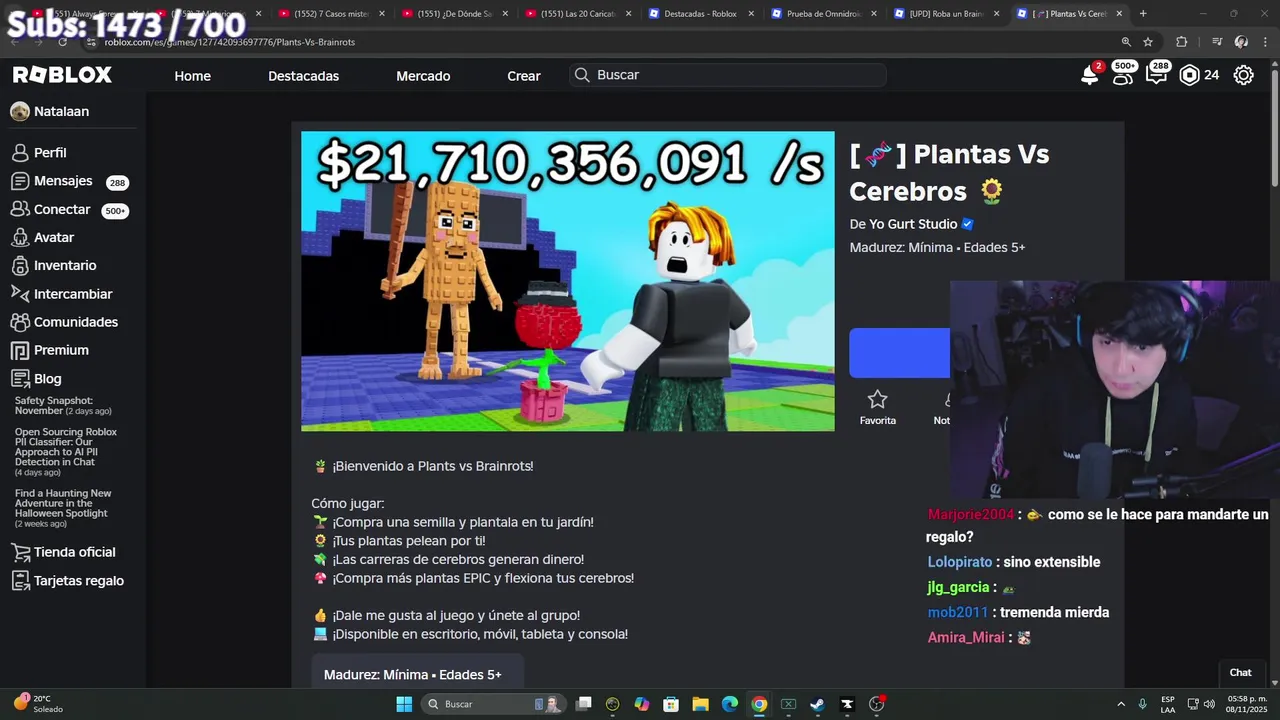The width and height of the screenshot is (1280, 720).
Task: Switch to Las 20 Caricaturas tab
Action: pos(577,13)
